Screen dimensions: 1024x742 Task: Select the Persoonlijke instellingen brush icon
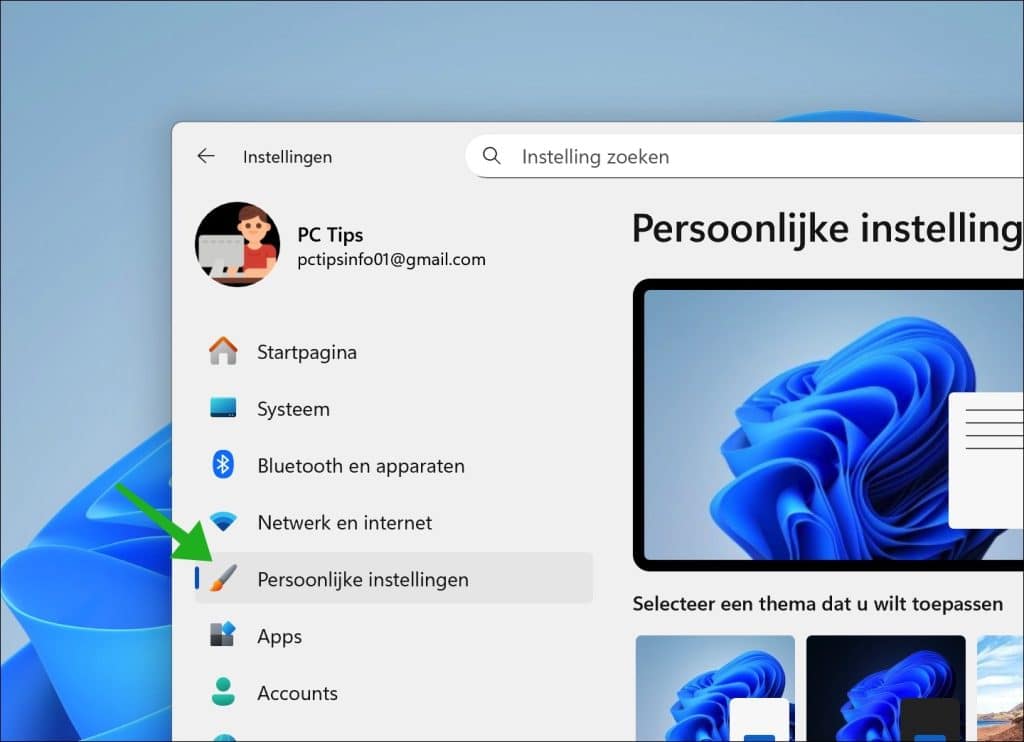click(x=222, y=579)
